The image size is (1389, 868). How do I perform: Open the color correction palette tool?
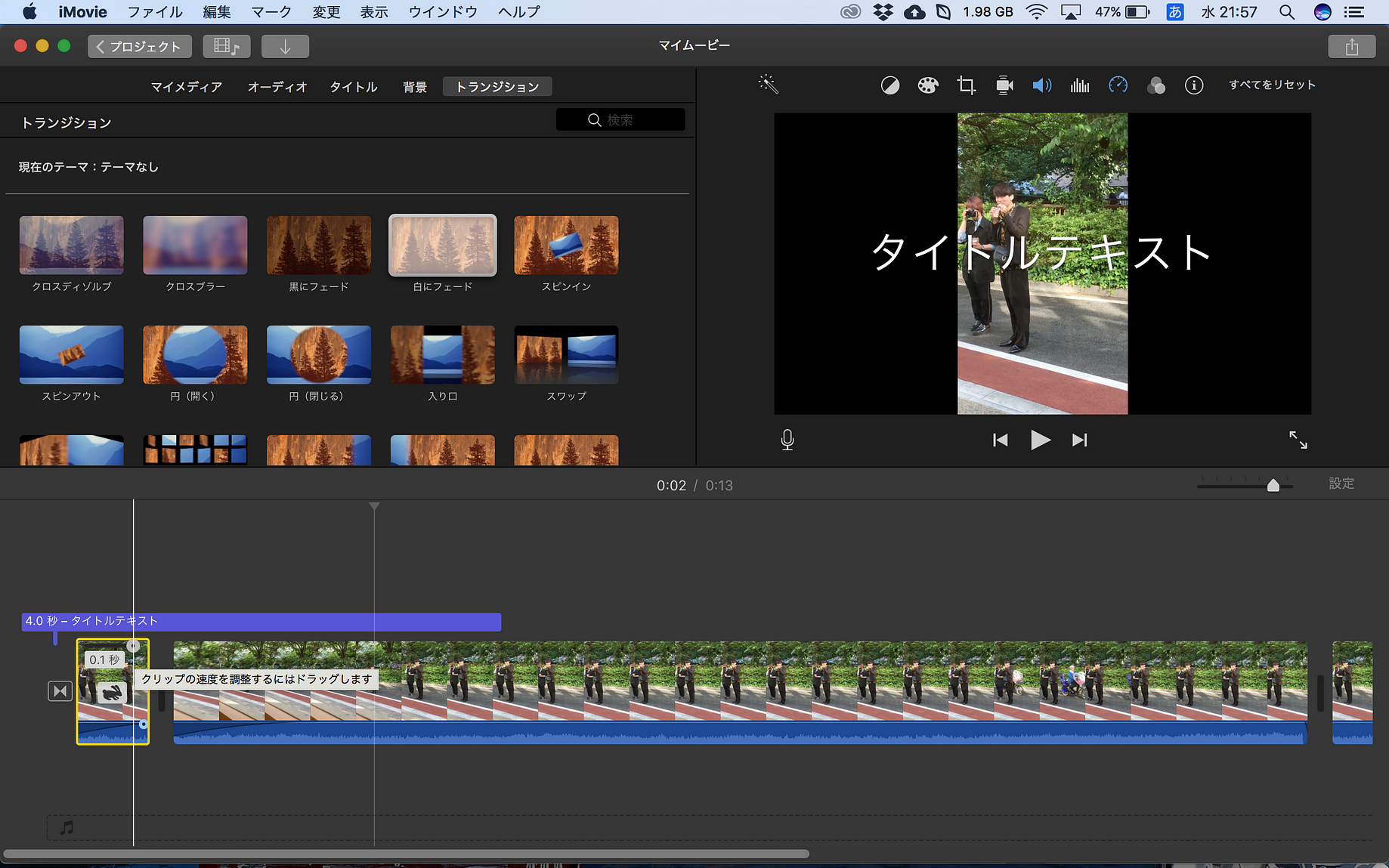[x=928, y=85]
